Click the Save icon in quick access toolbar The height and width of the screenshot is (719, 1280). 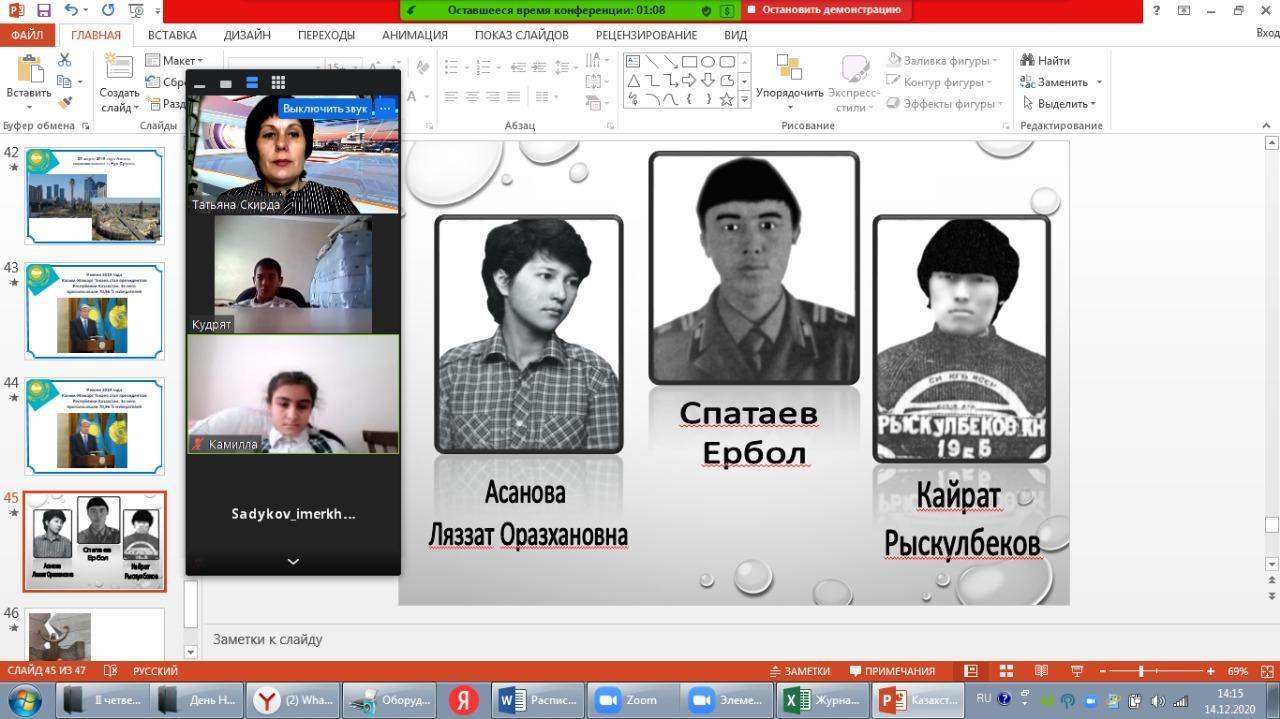(x=43, y=10)
